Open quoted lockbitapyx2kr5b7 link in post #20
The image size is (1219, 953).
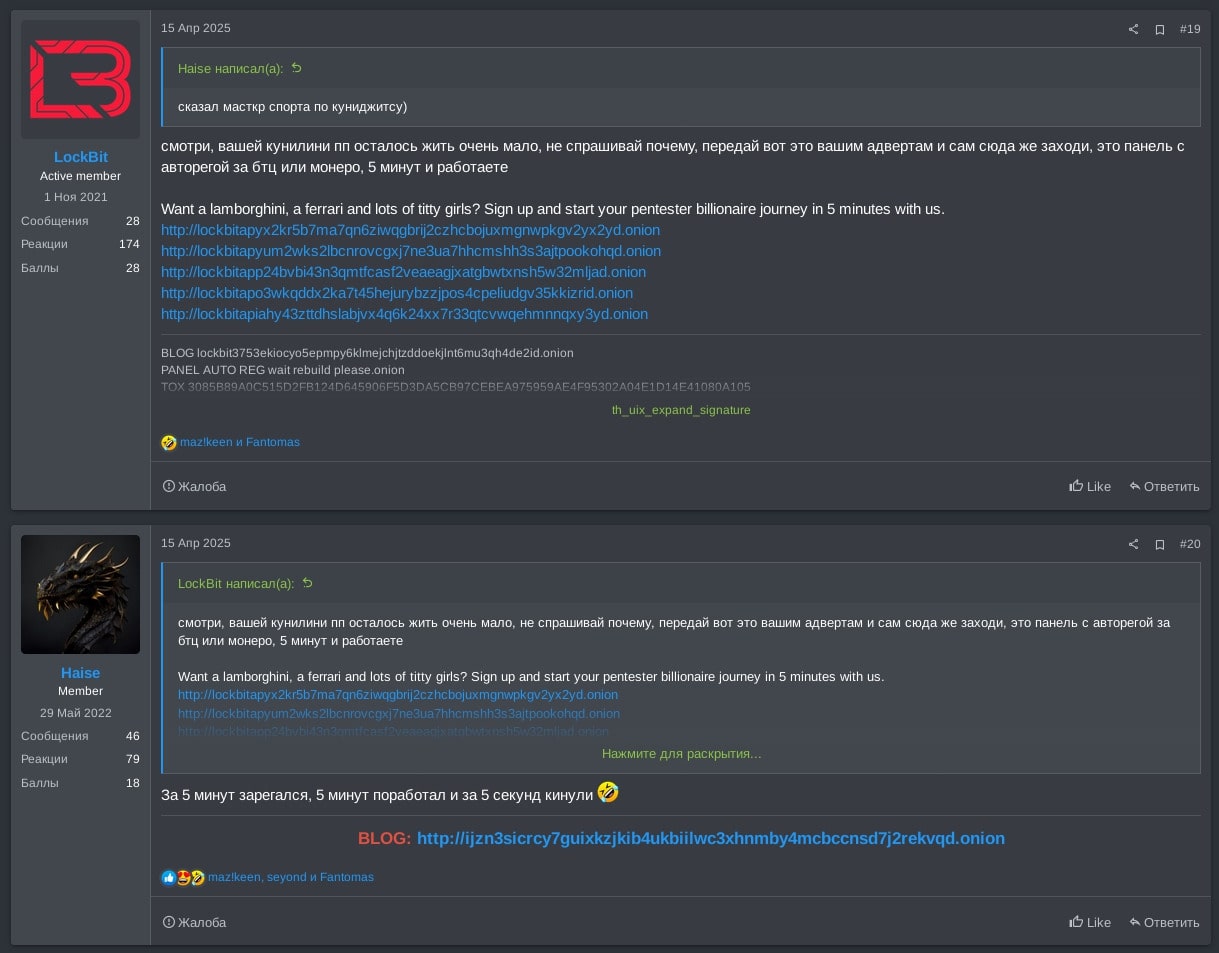point(398,695)
